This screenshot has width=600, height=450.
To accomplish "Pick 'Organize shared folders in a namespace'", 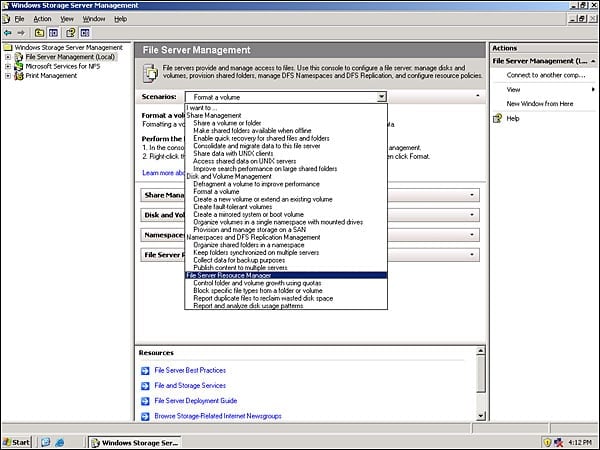I will (x=249, y=245).
